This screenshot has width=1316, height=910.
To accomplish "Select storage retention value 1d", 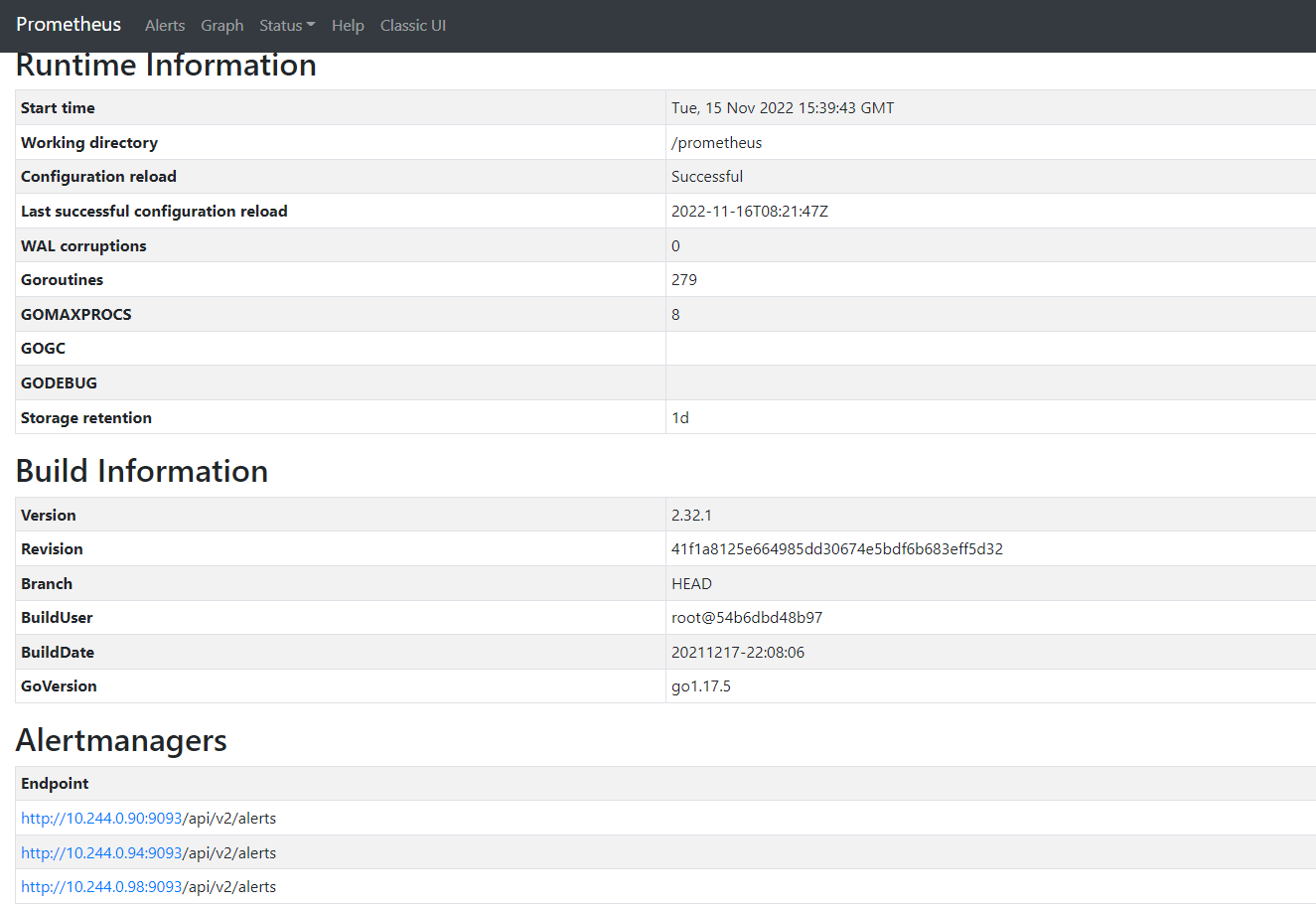I will tap(680, 418).
